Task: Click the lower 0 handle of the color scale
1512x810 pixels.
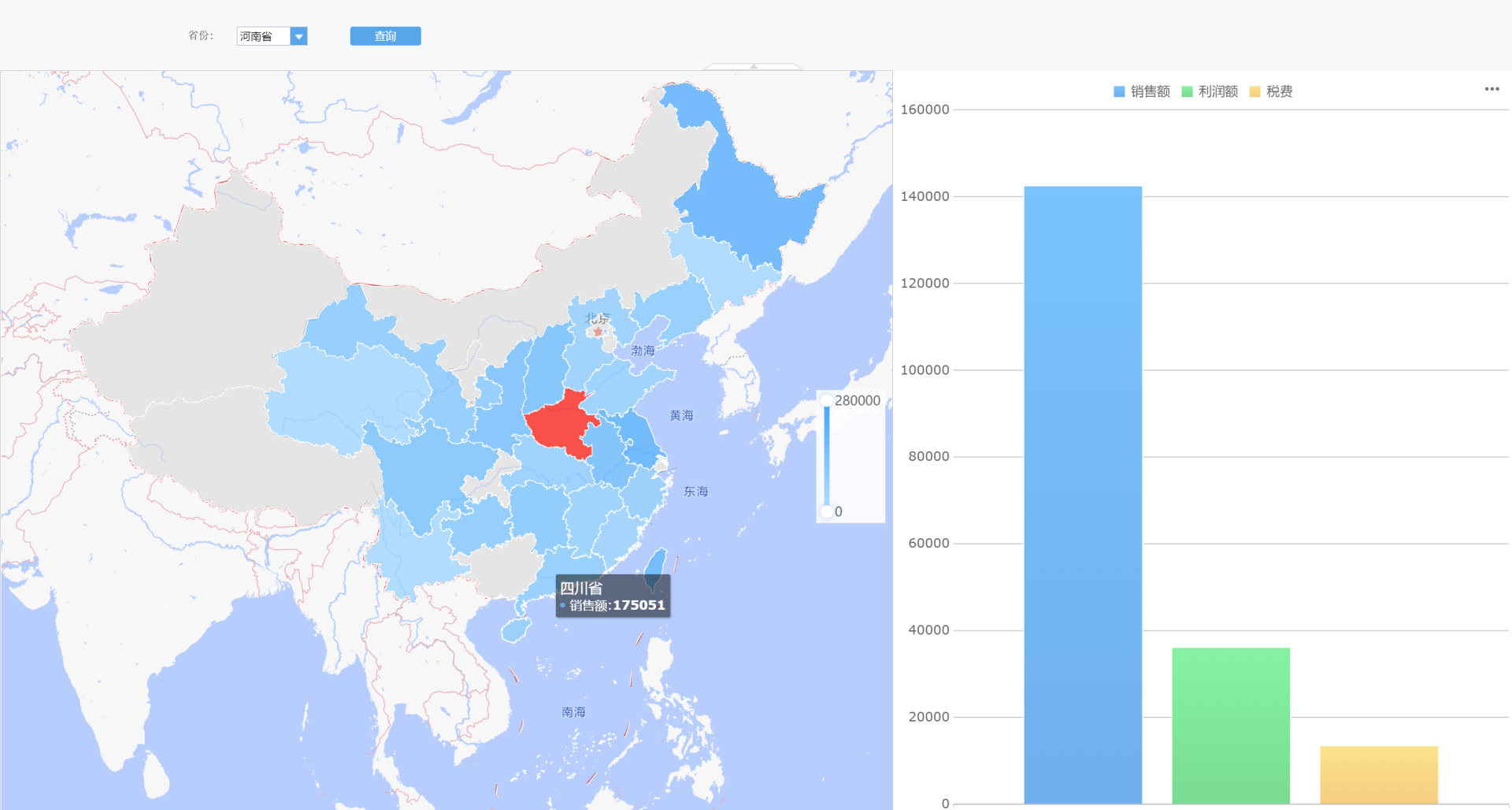Action: click(x=826, y=512)
